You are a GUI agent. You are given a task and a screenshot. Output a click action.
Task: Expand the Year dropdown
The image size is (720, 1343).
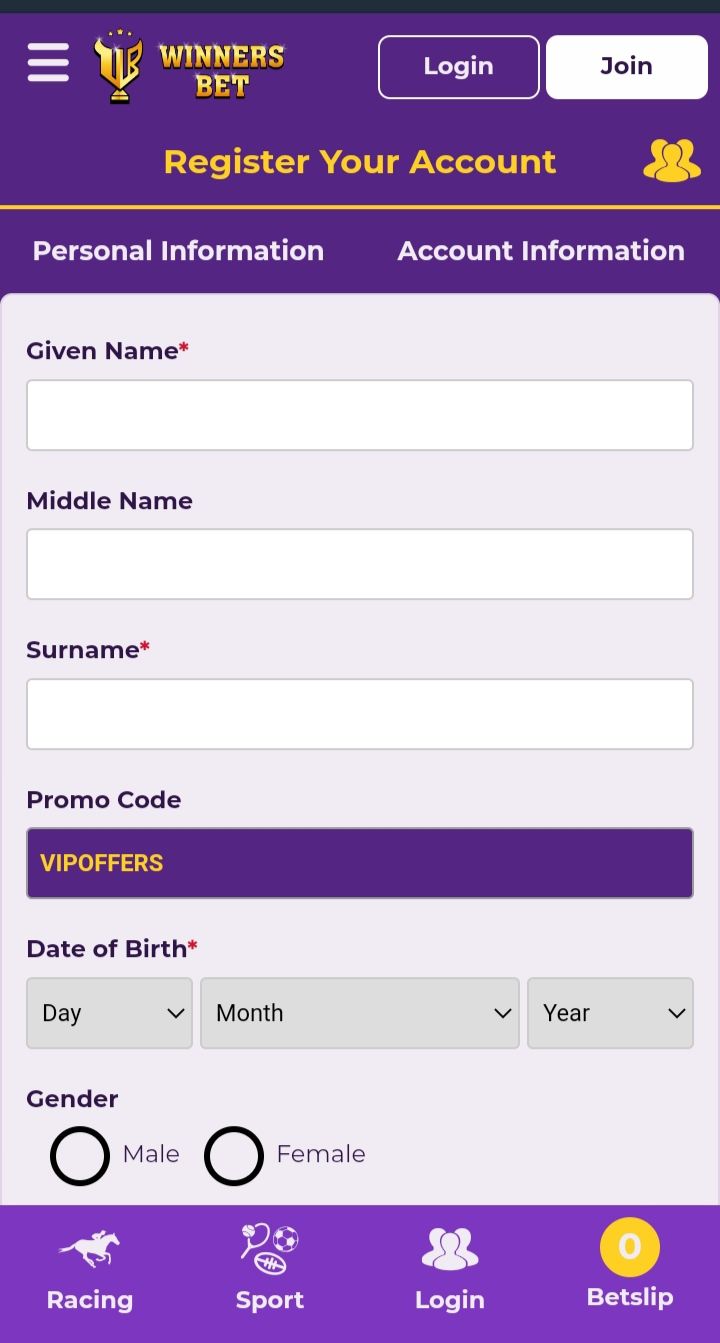click(610, 1013)
